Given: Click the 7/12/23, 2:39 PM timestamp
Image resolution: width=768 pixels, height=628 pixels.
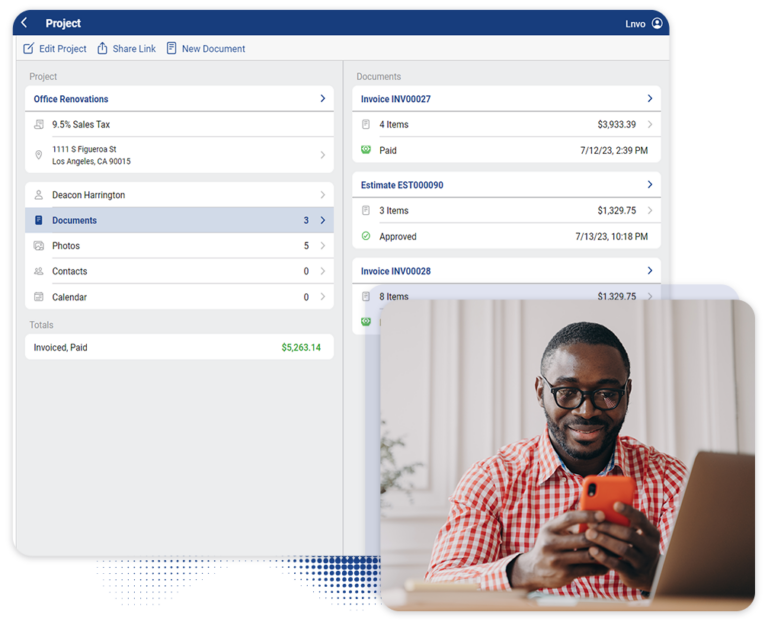Looking at the screenshot, I should point(614,150).
